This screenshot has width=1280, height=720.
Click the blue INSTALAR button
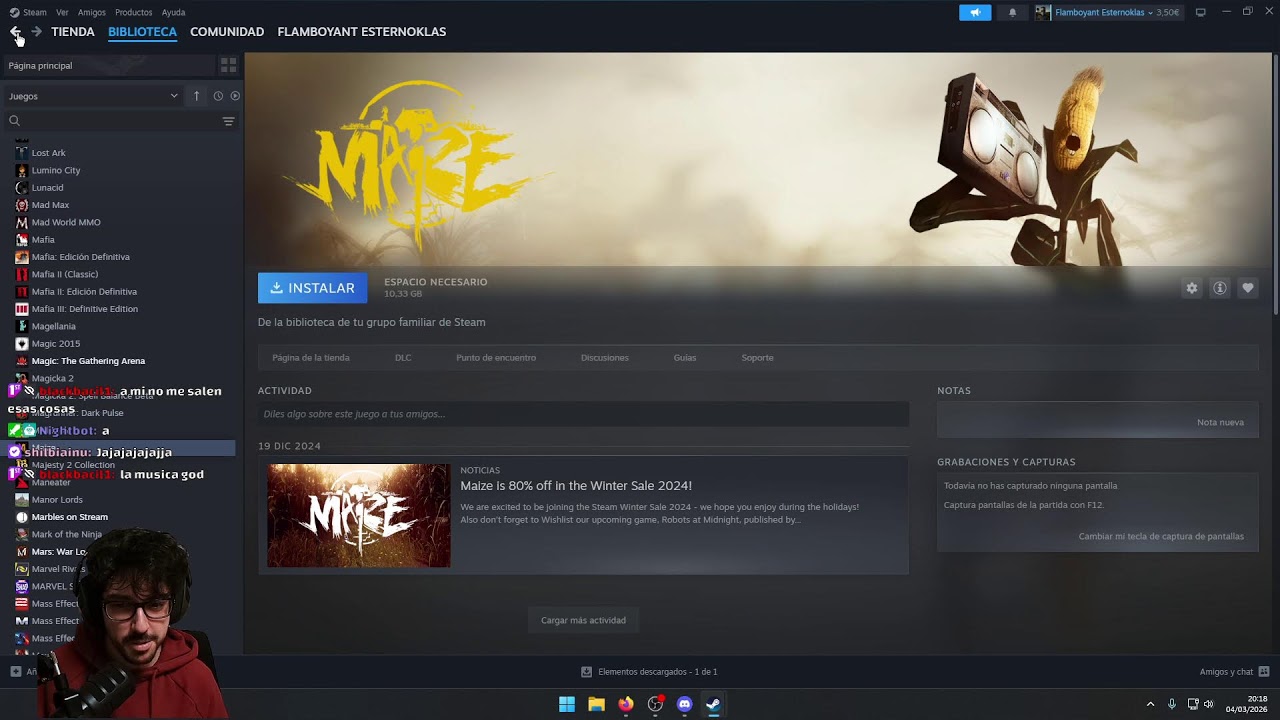click(x=312, y=288)
